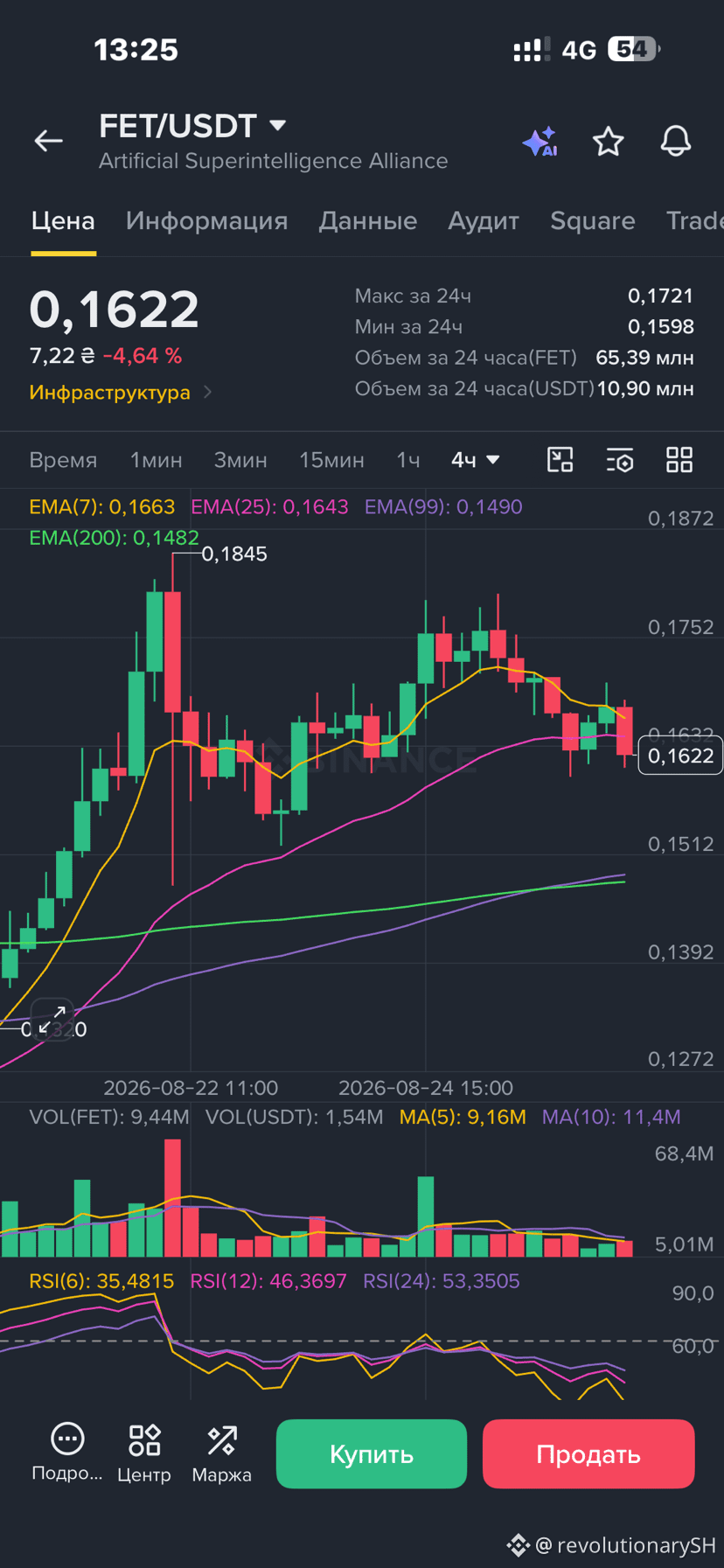
Task: Open chart indicator settings icon
Action: (x=620, y=460)
